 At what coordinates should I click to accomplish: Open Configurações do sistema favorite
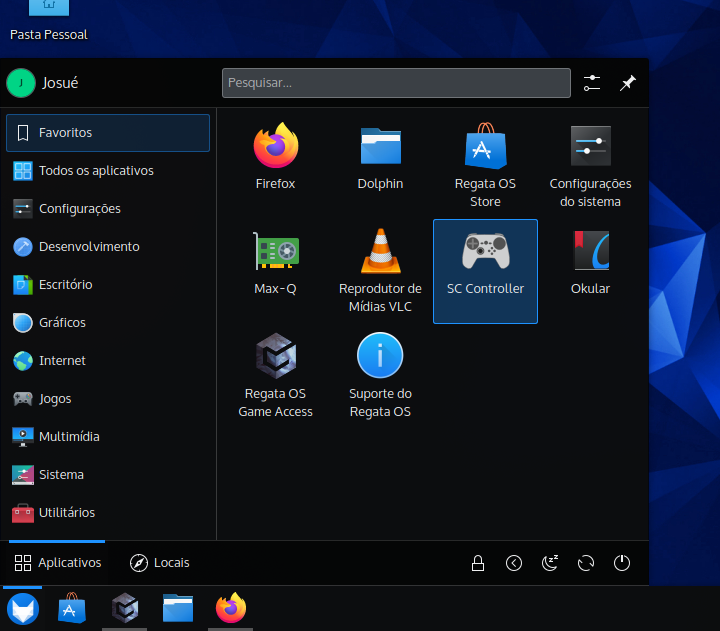click(590, 166)
